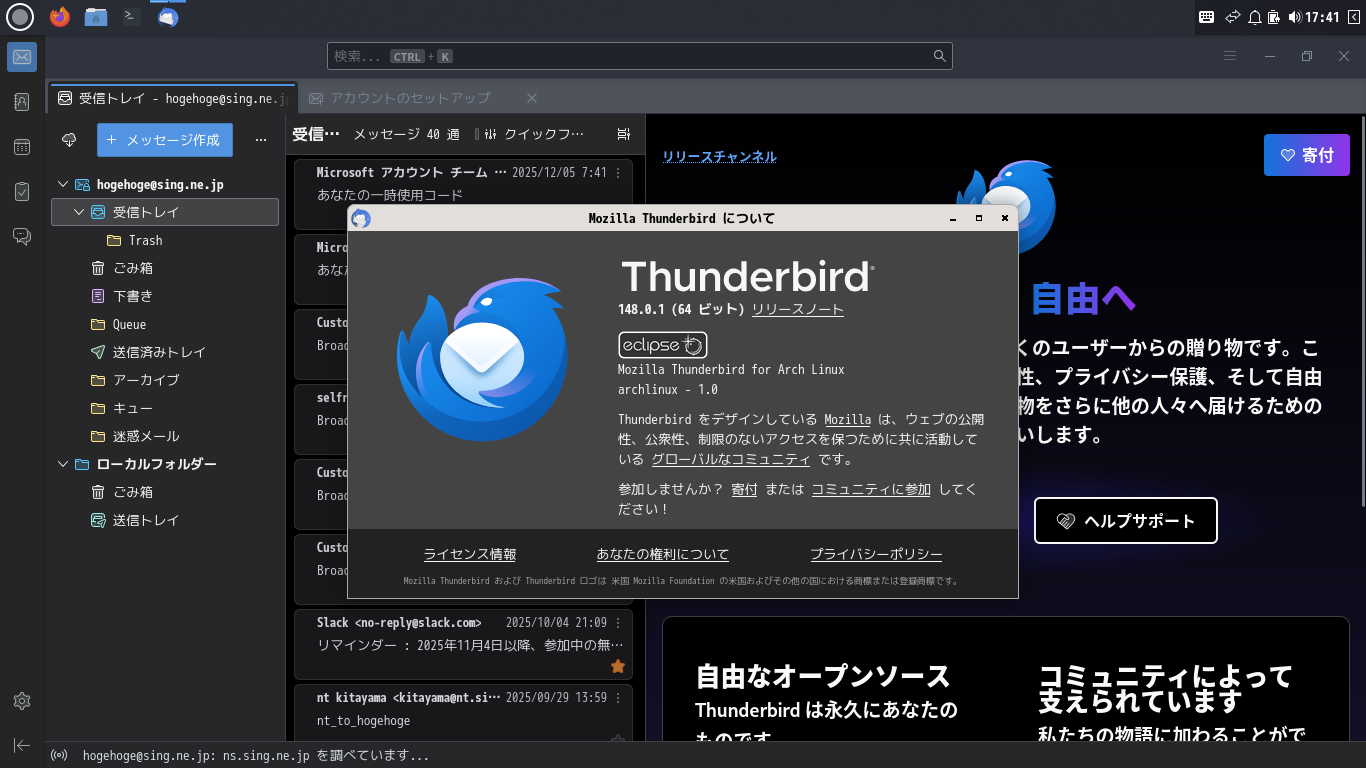Switch to the 受信トレイ tab
Screen dimensions: 1366x768
click(172, 98)
